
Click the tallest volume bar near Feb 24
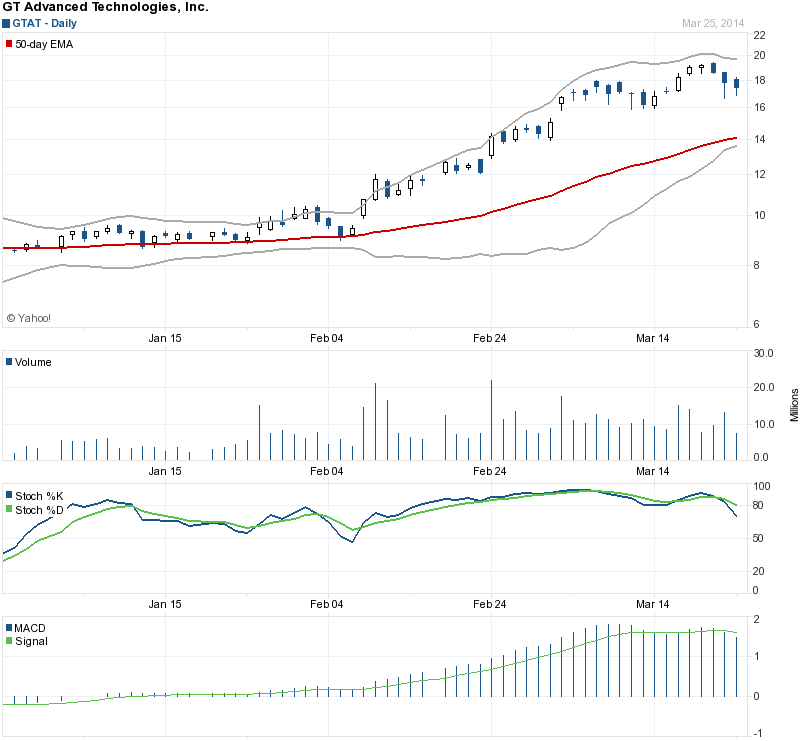tap(491, 420)
